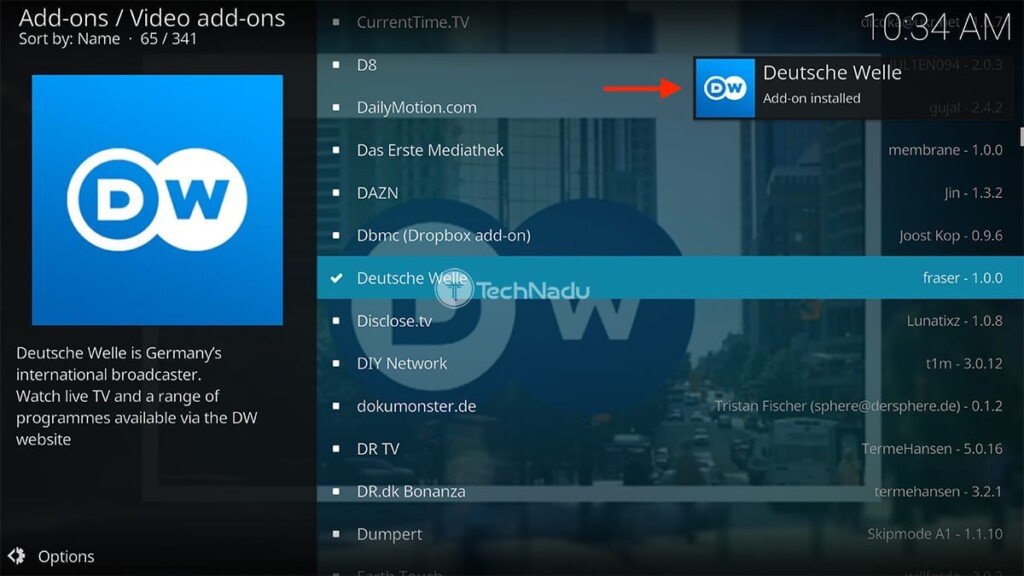Click the 'Jin - 1.3.2' version label
1024x576 pixels.
tap(973, 193)
